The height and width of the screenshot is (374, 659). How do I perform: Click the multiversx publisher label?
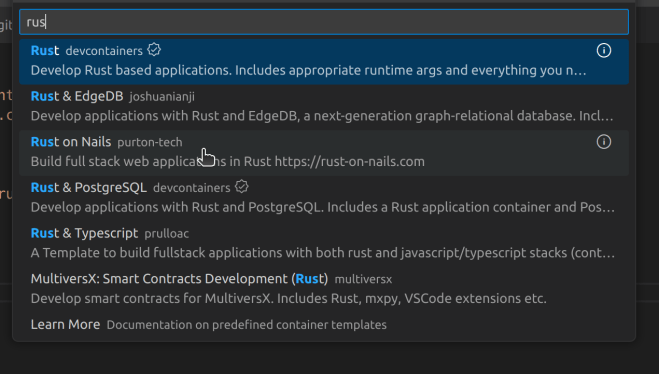point(363,279)
